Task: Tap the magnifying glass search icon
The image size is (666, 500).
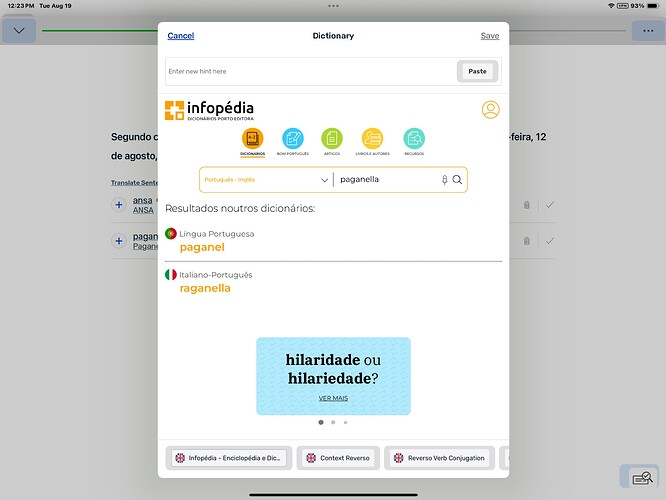Action: coord(457,180)
